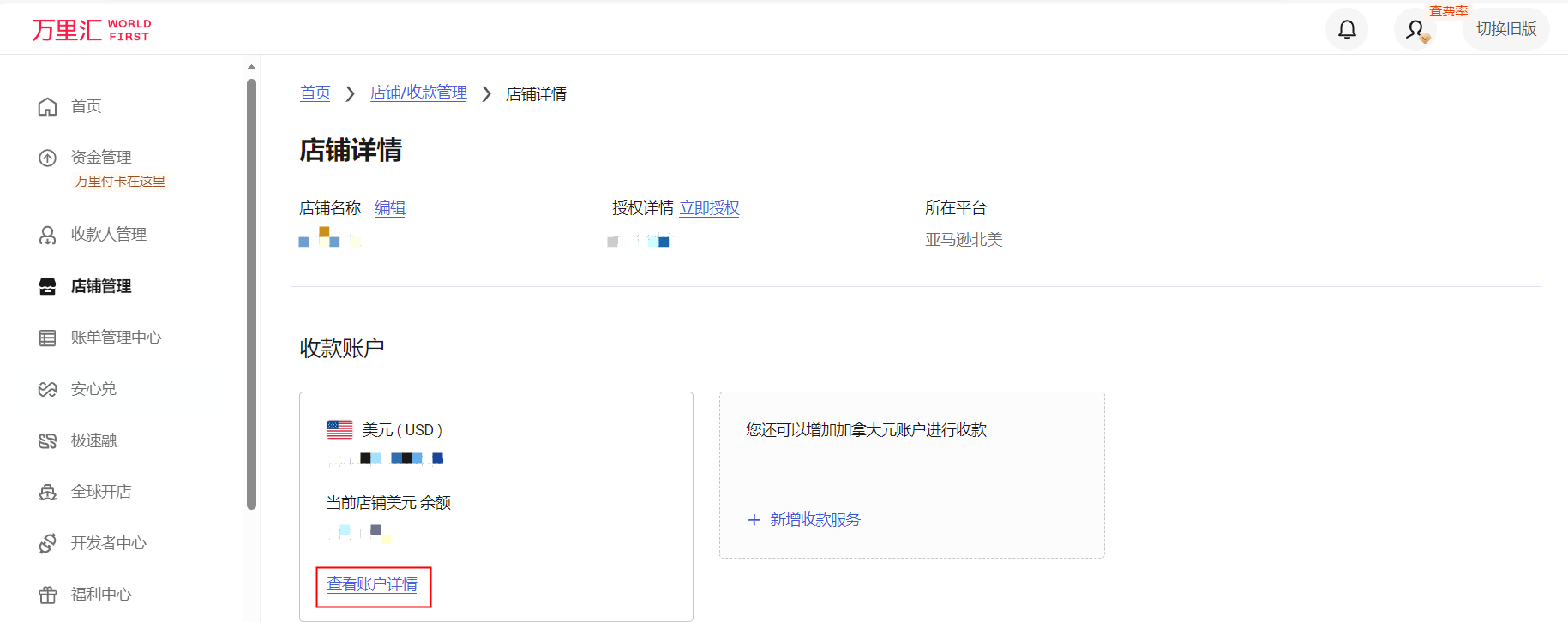This screenshot has width=1568, height=622.
Task: Click the 安心兑 sidebar icon
Action: coord(48,389)
